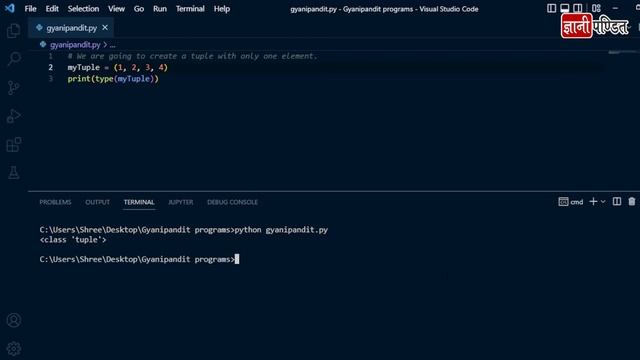Create a new terminal with plus icon
640x360 pixels.
tap(593, 202)
